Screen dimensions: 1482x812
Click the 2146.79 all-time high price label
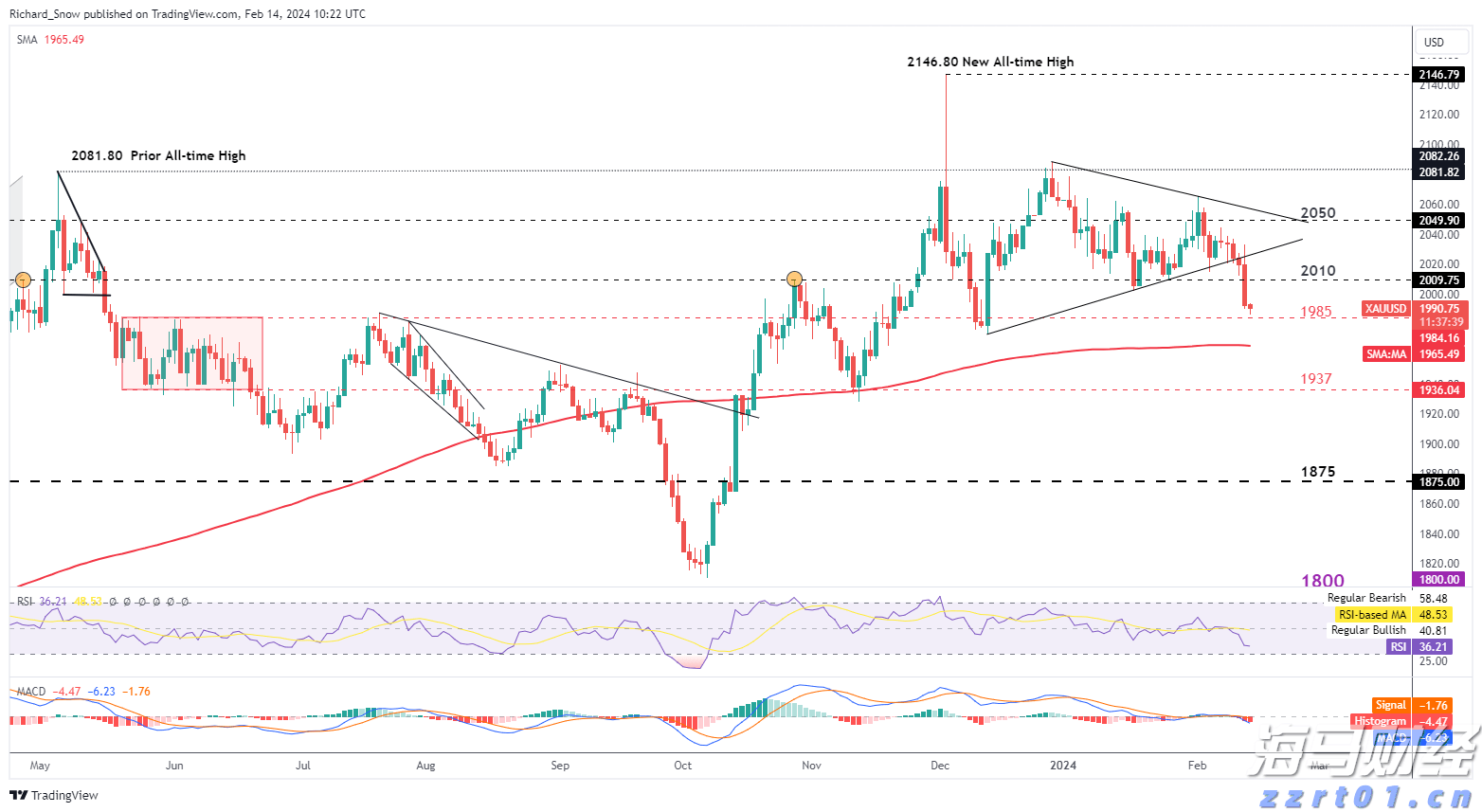pyautogui.click(x=1438, y=74)
